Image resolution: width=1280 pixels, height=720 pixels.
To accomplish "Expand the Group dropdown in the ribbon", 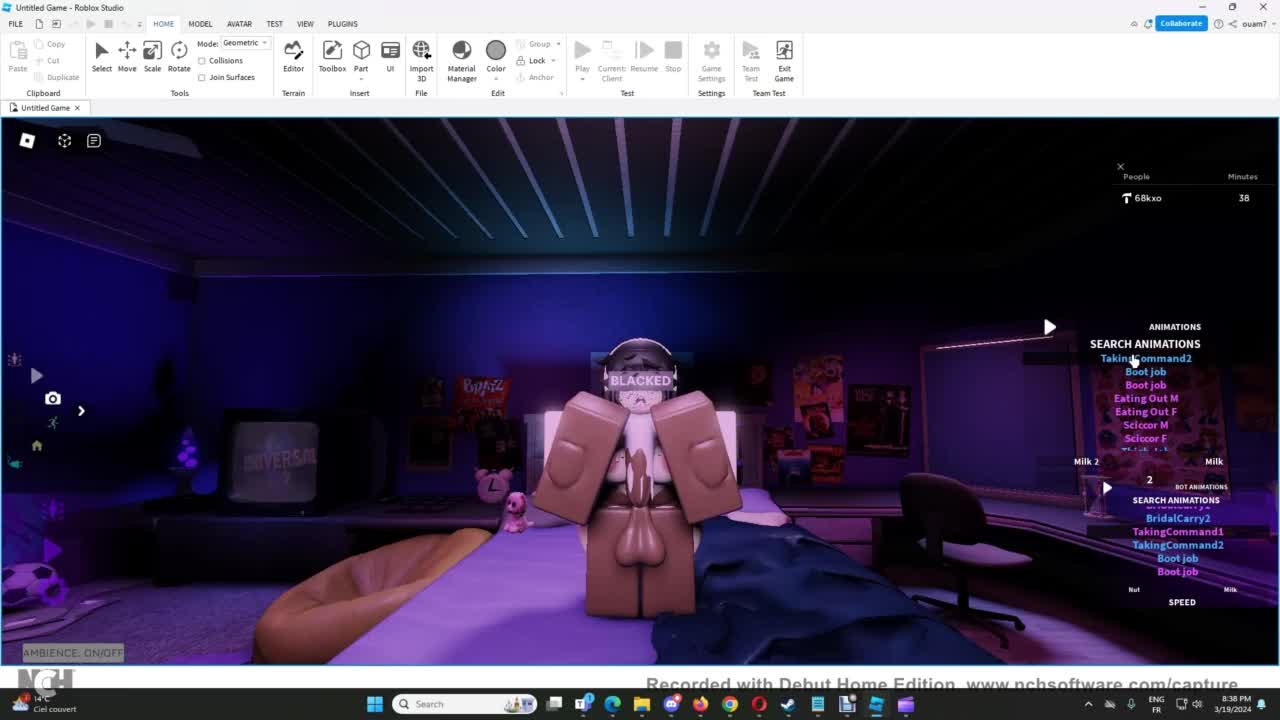I will coord(557,44).
